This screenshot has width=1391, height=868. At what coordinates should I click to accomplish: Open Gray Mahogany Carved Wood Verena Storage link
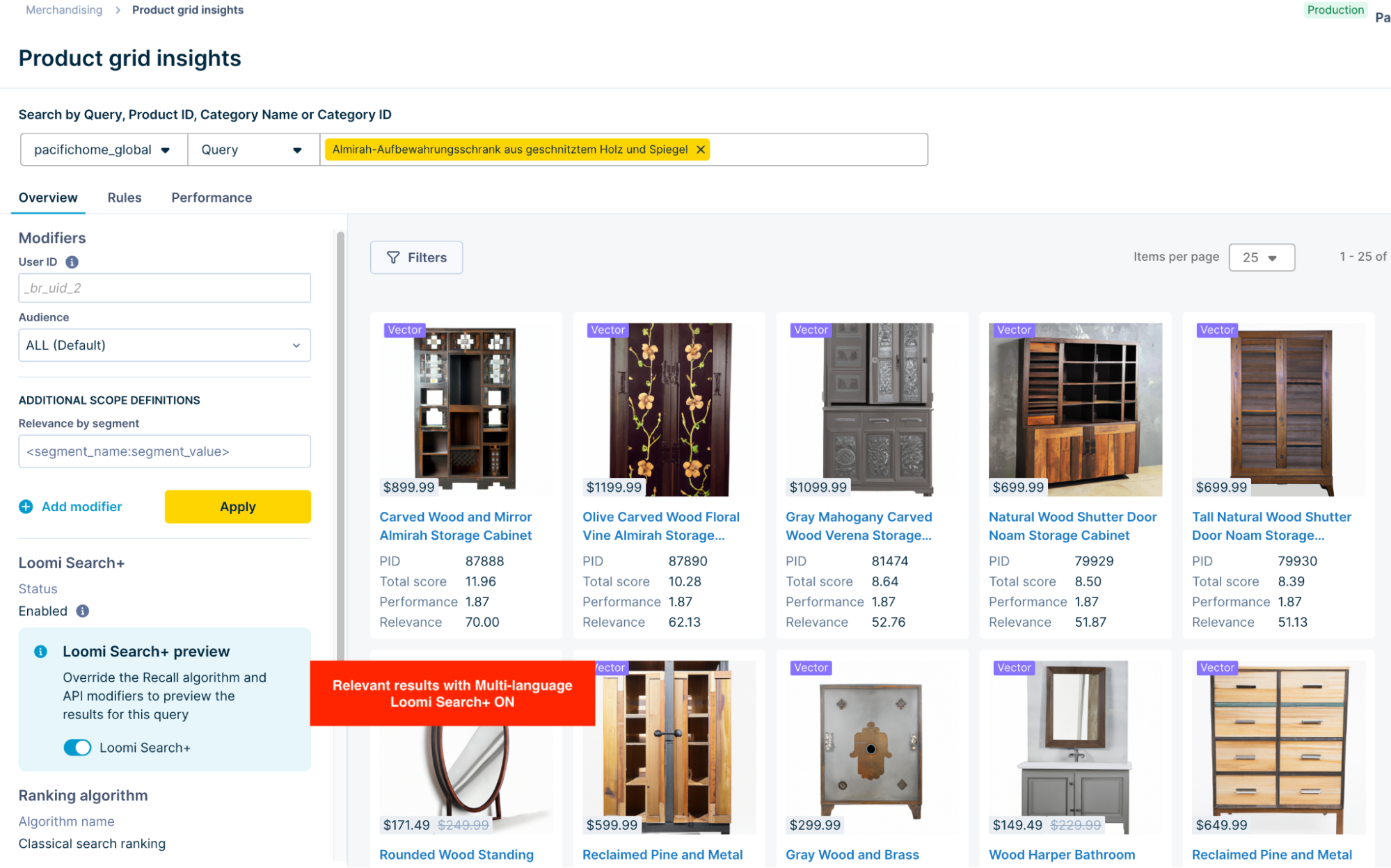pyautogui.click(x=859, y=527)
